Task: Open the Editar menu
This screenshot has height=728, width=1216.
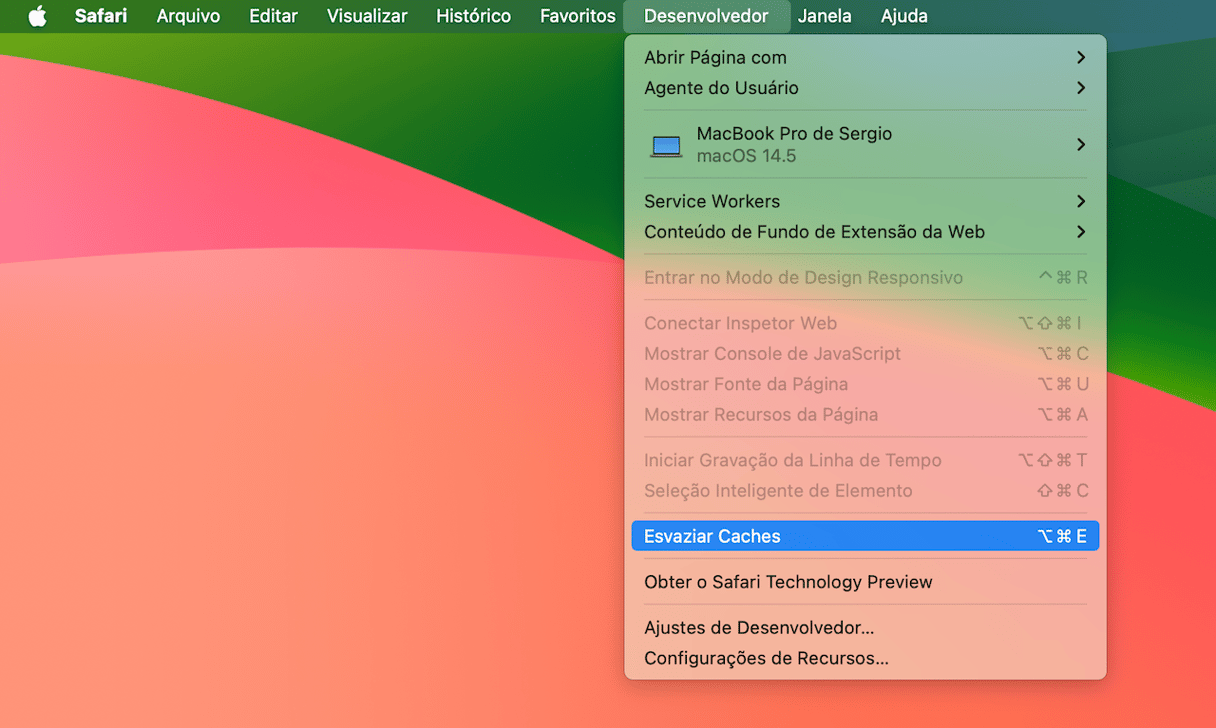Action: (x=273, y=16)
